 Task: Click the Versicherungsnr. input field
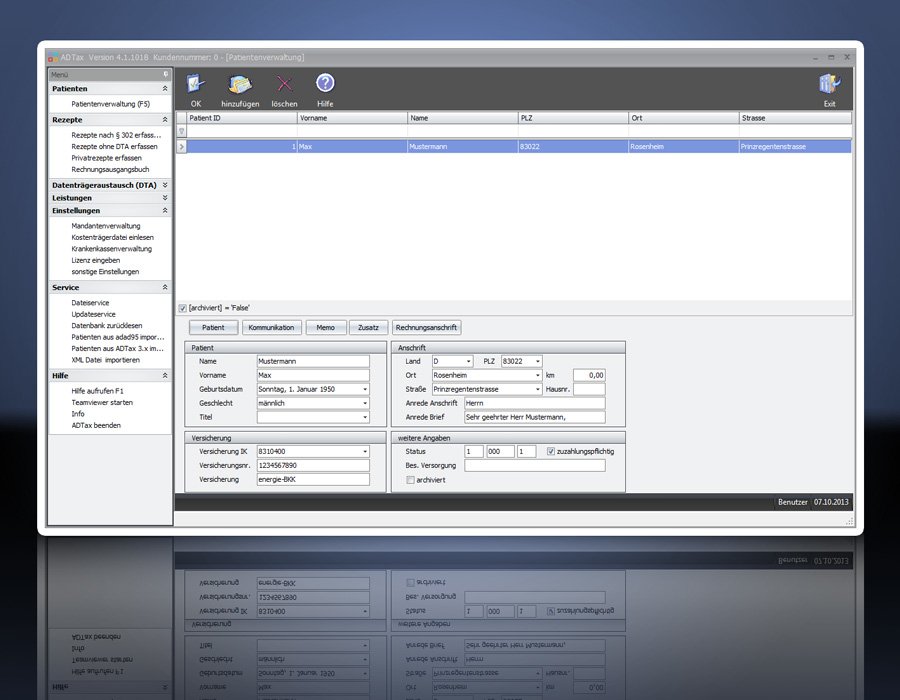click(313, 466)
